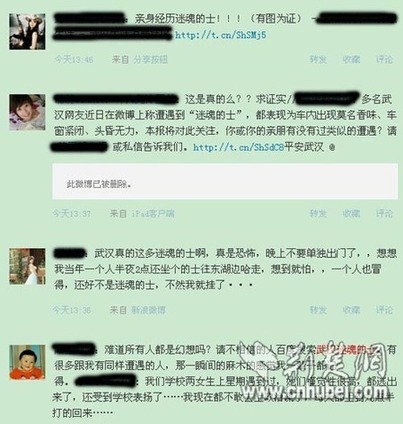The height and width of the screenshot is (424, 403).
Task: Open the t.cn/ShSdC8 short link
Action: (238, 147)
